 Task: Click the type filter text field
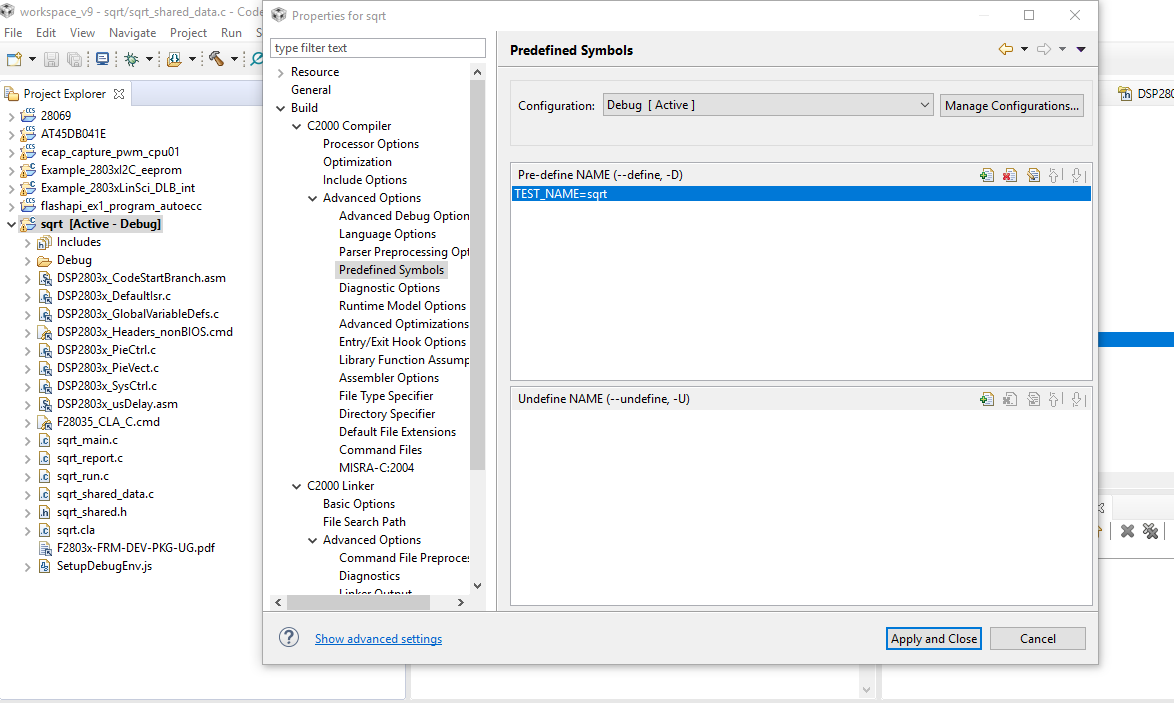click(x=377, y=48)
